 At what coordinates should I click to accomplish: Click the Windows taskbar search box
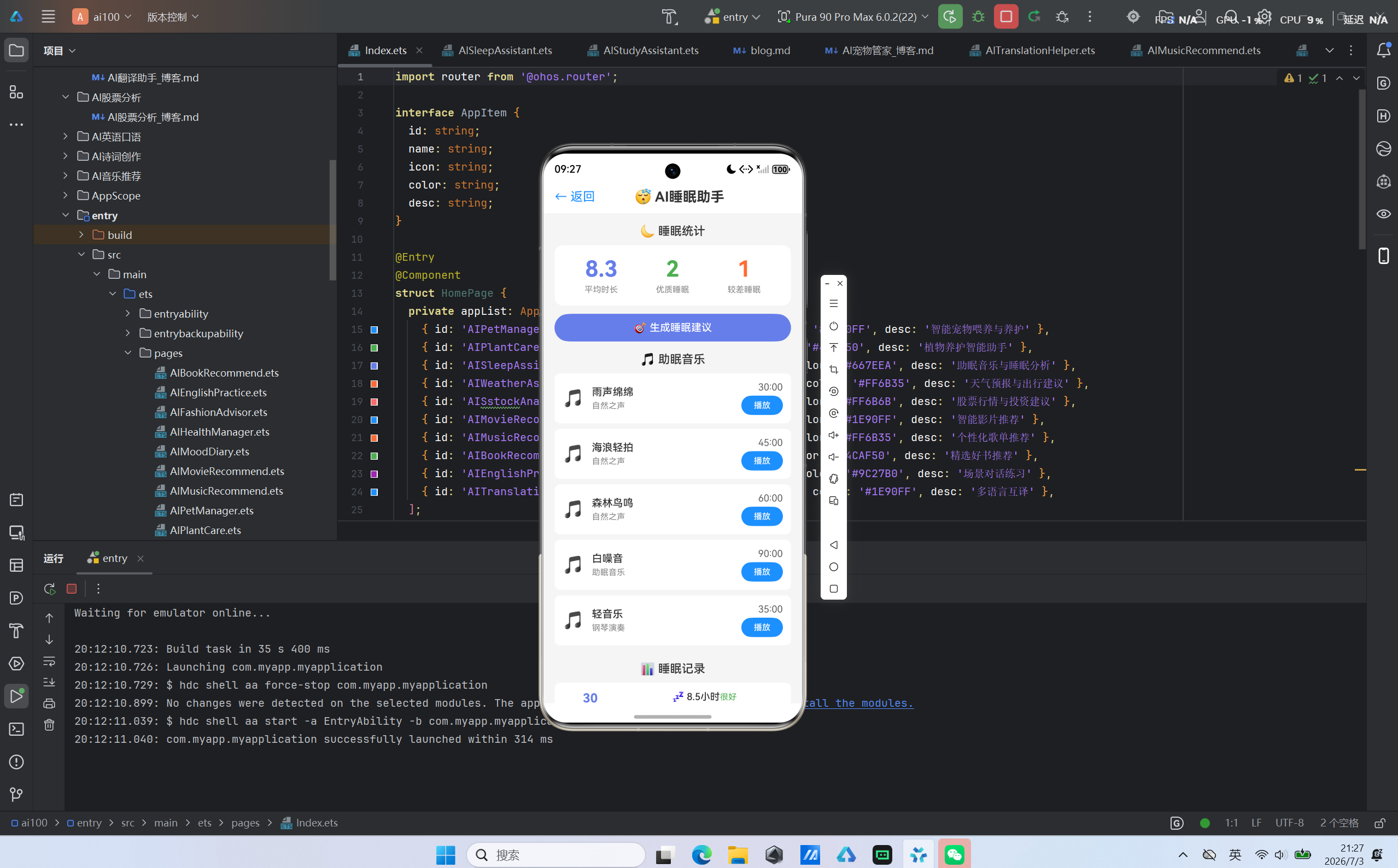(x=555, y=855)
